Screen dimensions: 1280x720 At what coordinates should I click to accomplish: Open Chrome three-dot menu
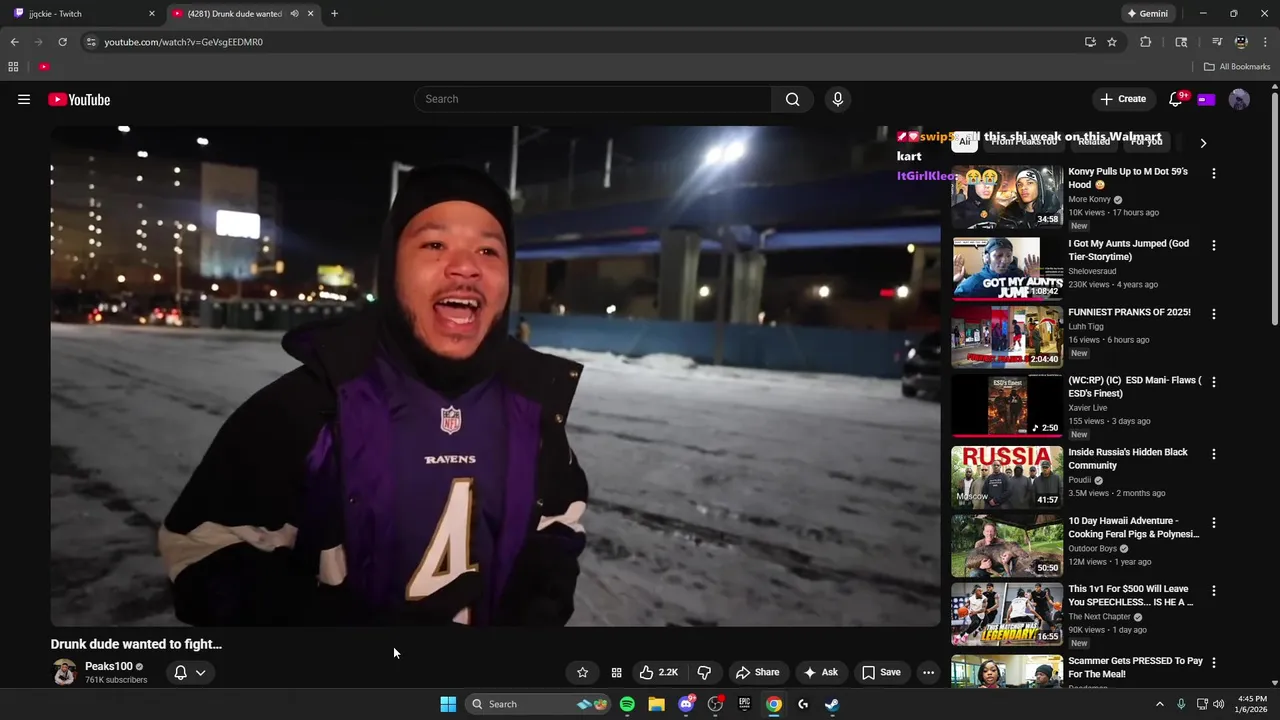coord(1265,42)
